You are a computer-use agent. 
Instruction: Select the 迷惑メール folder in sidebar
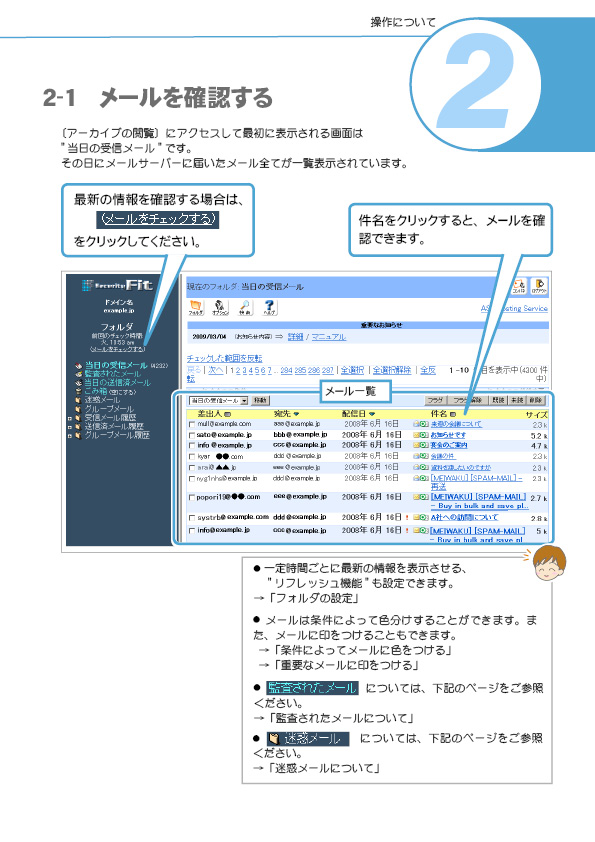pos(102,400)
